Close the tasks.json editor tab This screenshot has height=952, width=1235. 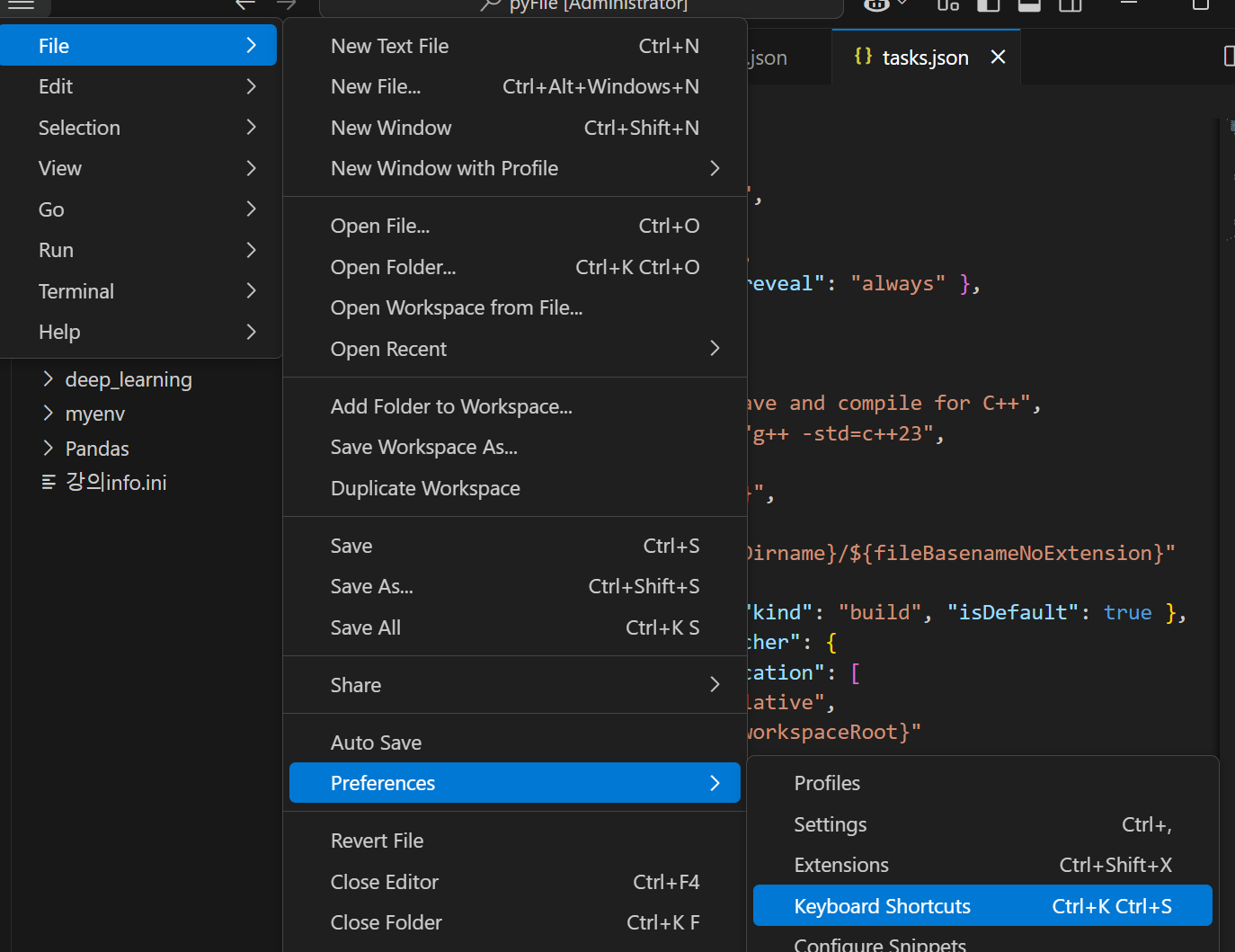(998, 58)
